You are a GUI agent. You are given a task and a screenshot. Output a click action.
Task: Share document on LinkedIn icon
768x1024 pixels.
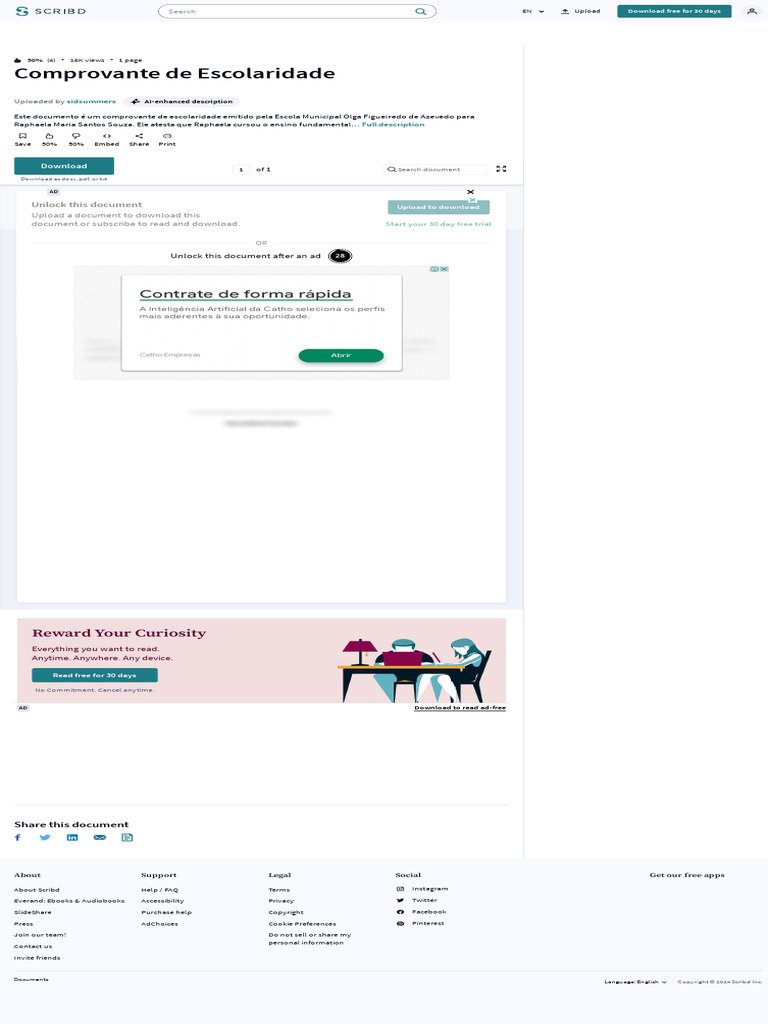click(72, 837)
